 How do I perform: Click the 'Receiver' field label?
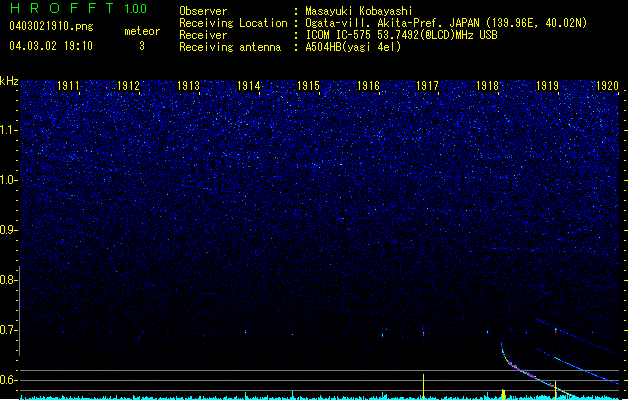[203, 35]
